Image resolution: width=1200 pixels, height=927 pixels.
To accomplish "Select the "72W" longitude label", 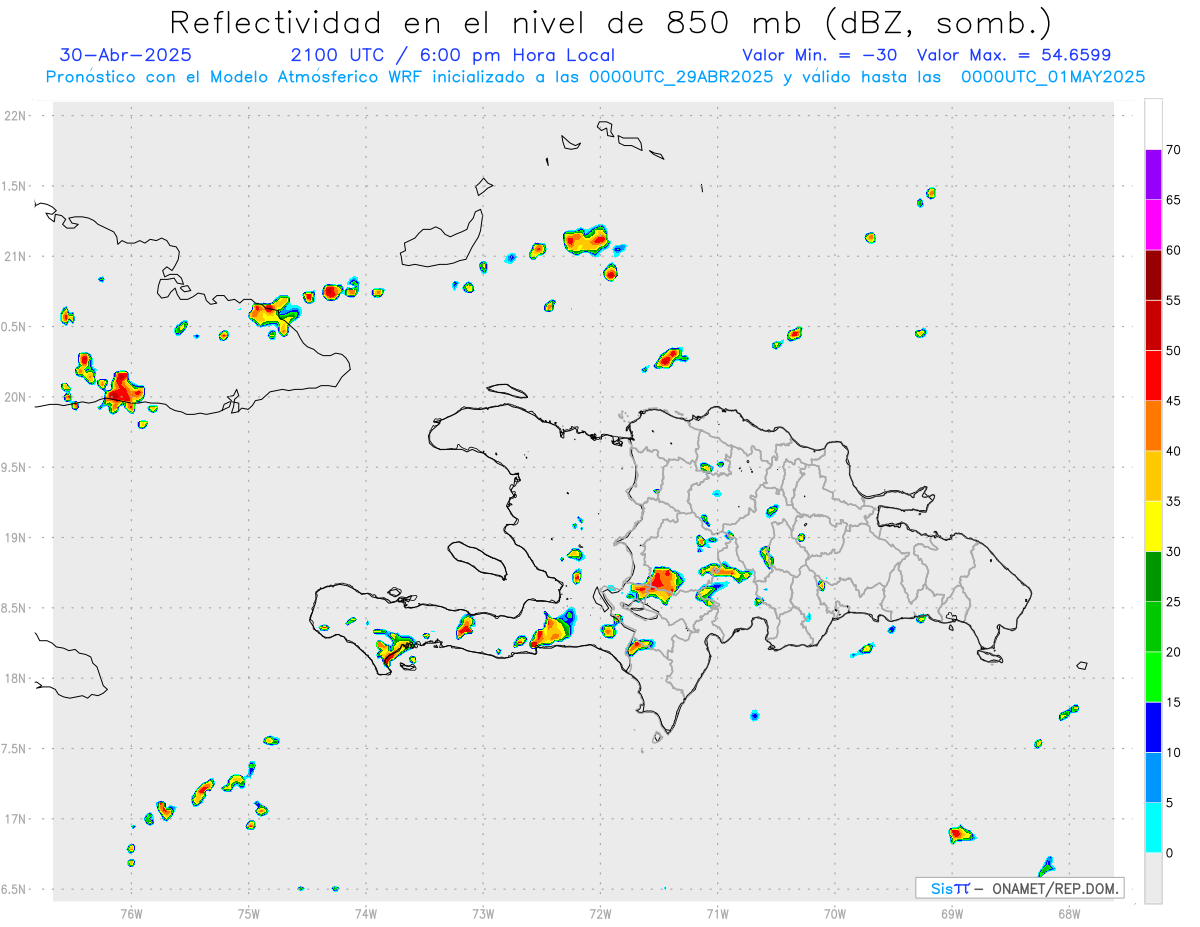I will coord(601,913).
